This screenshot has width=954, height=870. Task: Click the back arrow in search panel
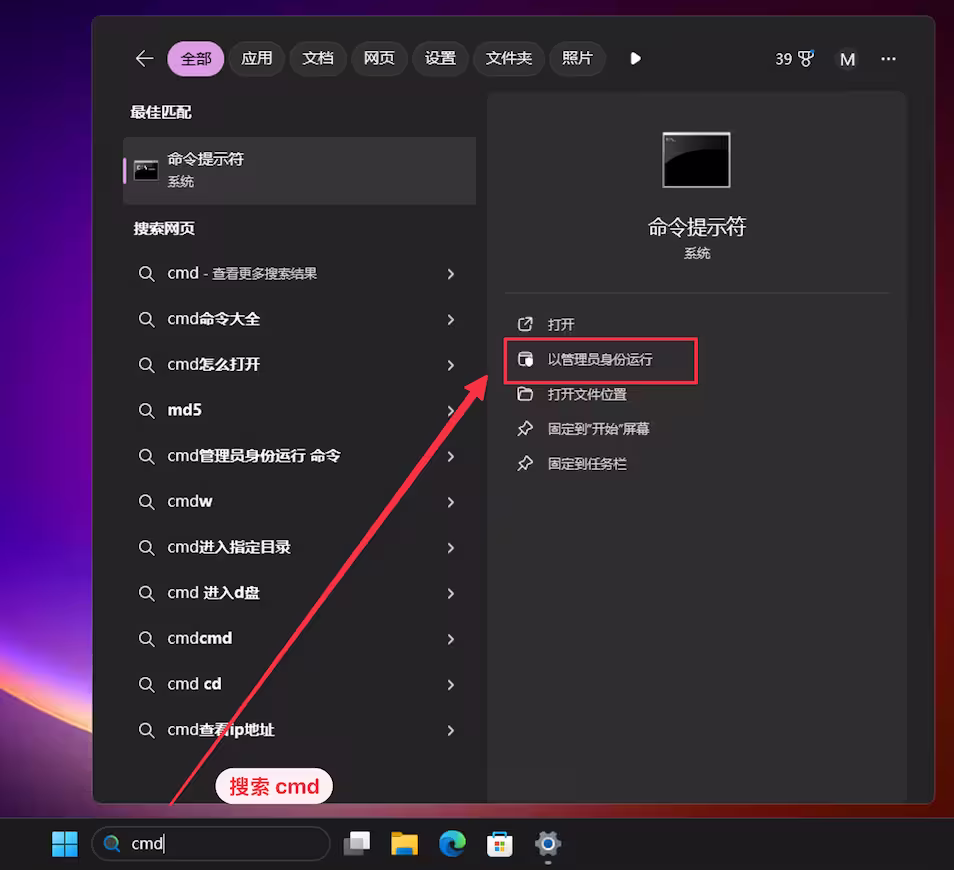coord(144,59)
